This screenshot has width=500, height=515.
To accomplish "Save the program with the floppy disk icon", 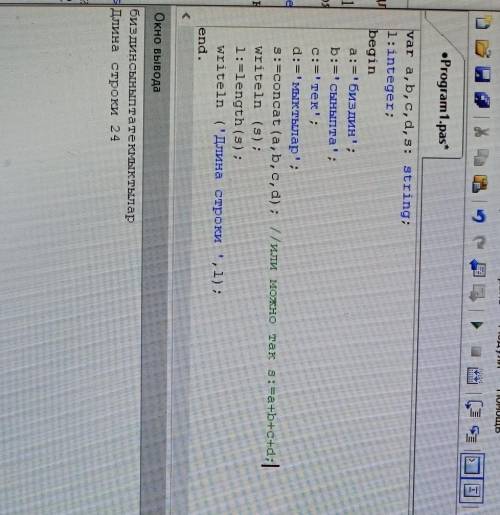I will (x=482, y=75).
